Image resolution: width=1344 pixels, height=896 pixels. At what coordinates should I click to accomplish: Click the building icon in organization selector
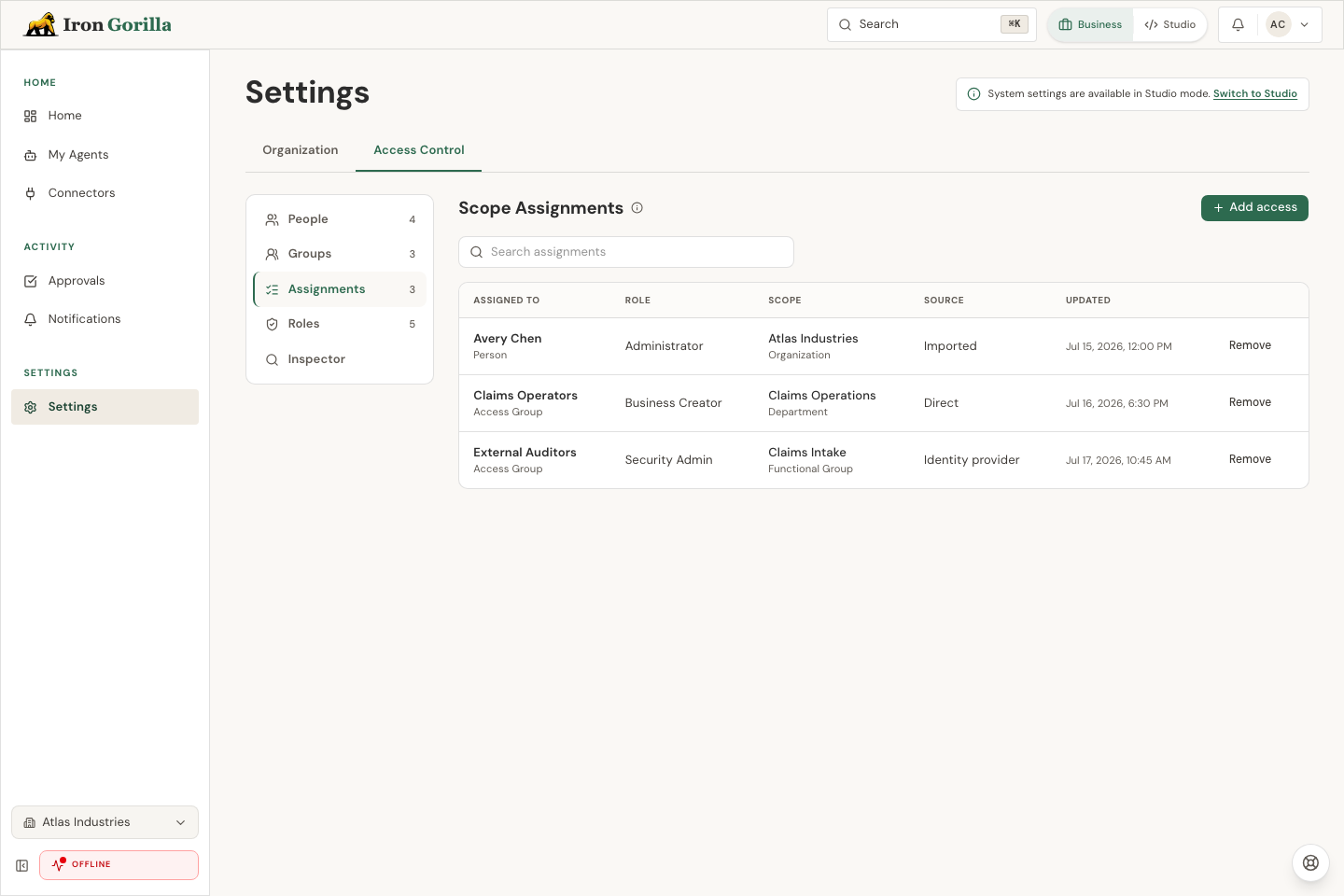[30, 822]
